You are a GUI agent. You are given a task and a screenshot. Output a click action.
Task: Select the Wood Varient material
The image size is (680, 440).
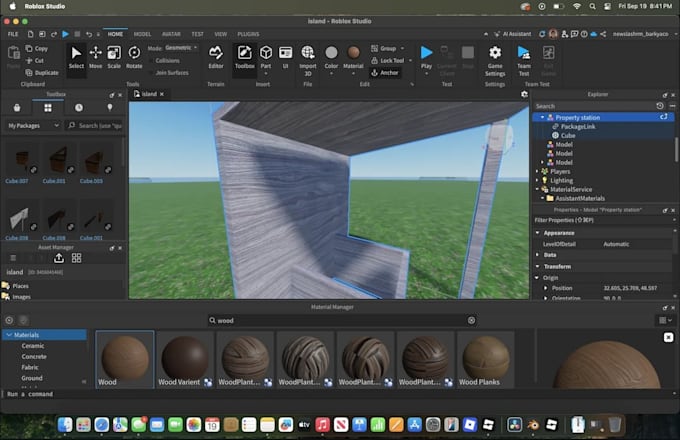[185, 359]
